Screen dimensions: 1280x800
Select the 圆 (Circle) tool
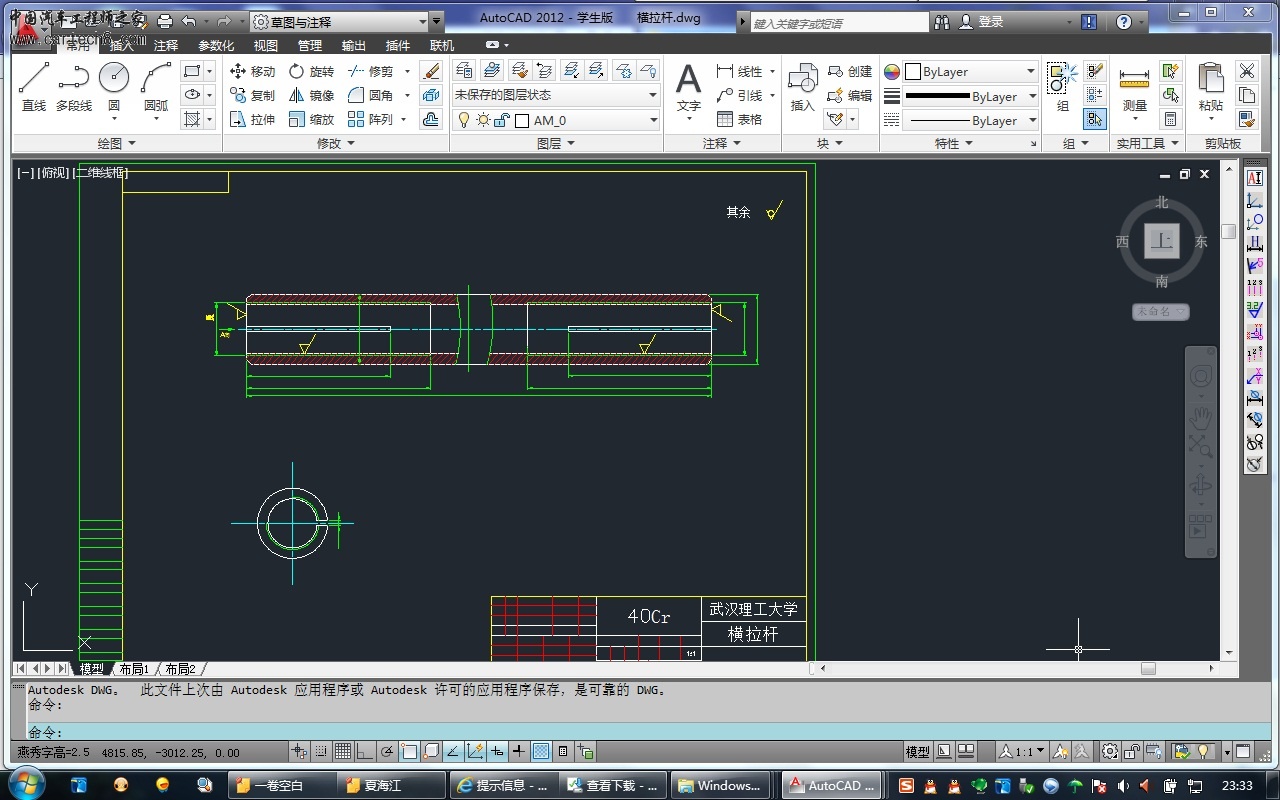point(114,87)
